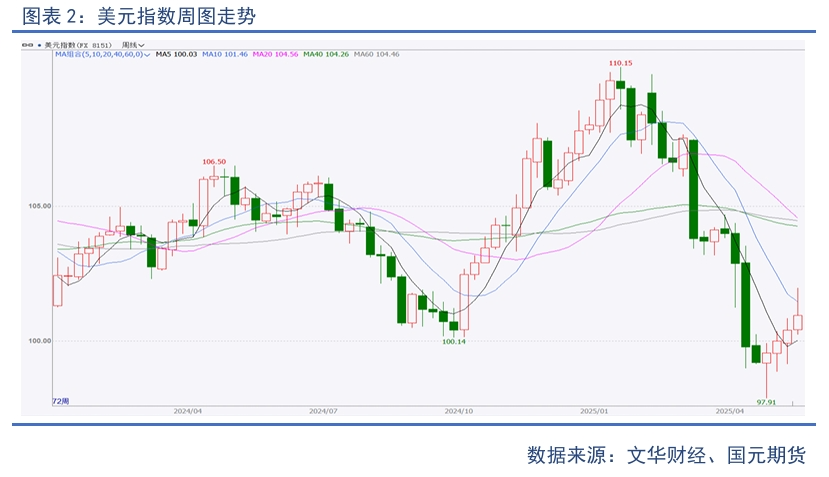Click the 105.00 price axis label
The height and width of the screenshot is (477, 829).
point(40,206)
